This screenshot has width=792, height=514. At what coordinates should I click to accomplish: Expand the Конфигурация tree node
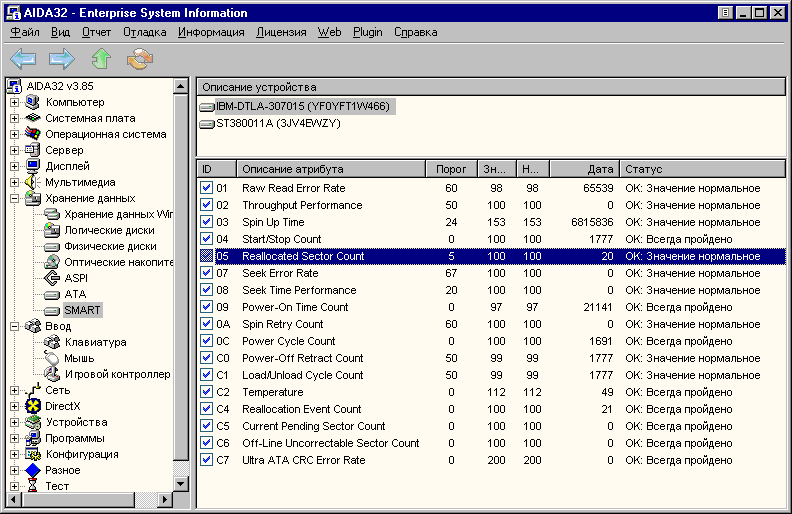pyautogui.click(x=14, y=454)
